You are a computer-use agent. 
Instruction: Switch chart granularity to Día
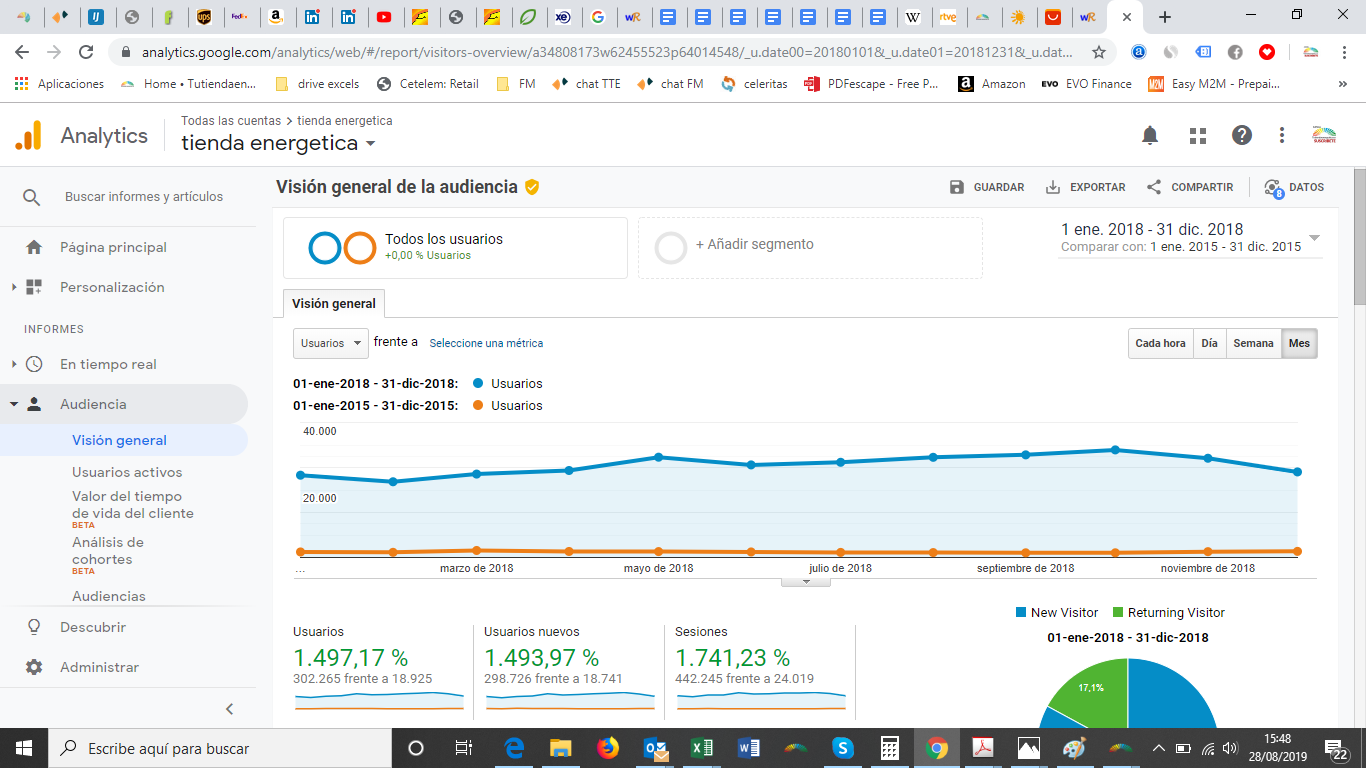click(1210, 343)
